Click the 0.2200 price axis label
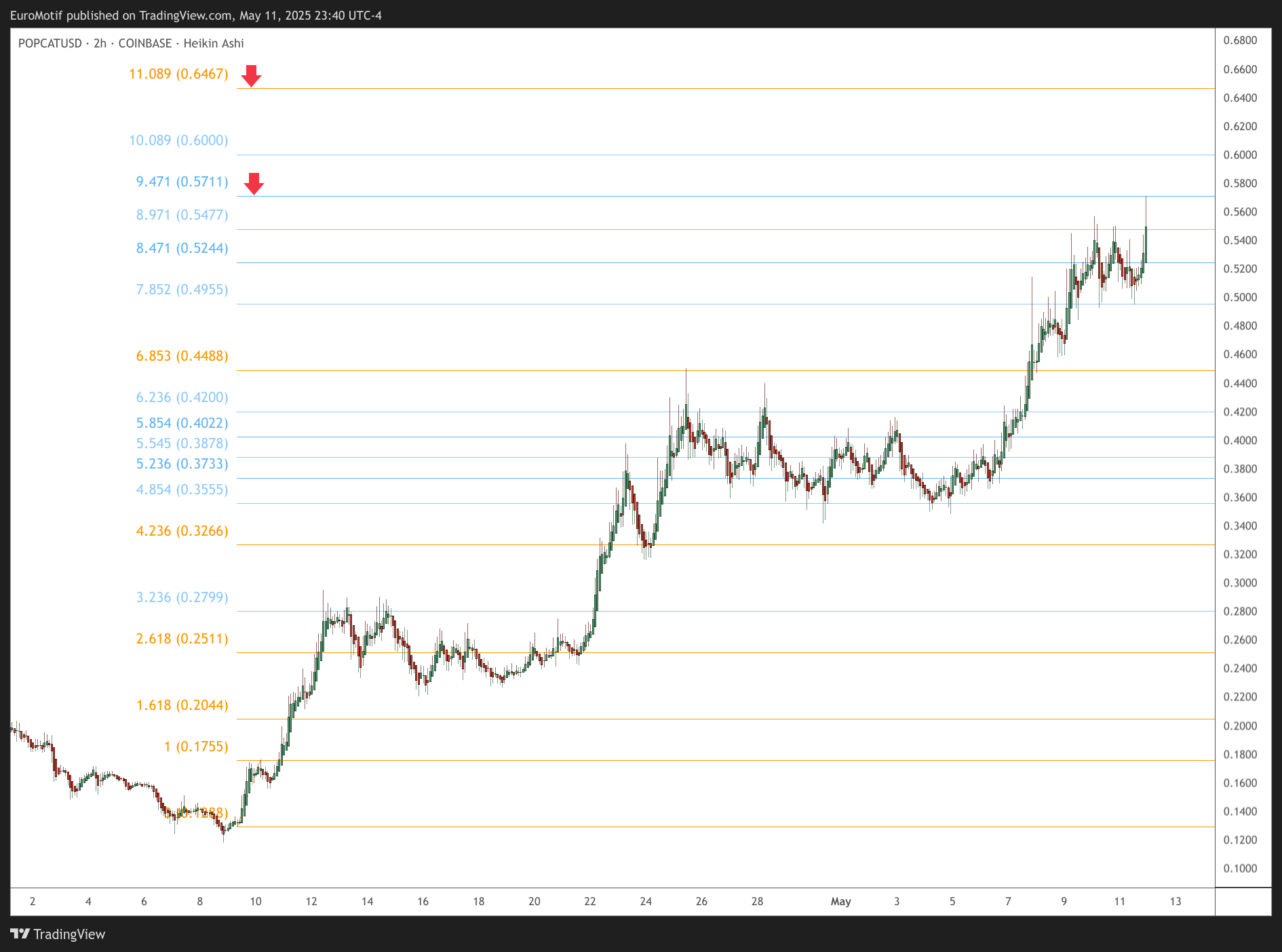Viewport: 1282px width, 952px height. tap(1240, 696)
